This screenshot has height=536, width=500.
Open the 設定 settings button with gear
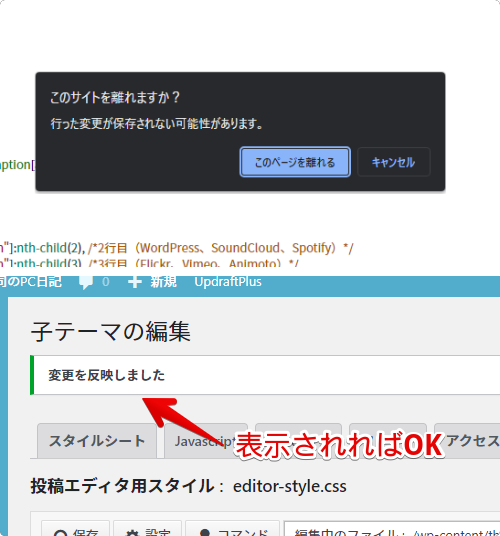pos(147,529)
